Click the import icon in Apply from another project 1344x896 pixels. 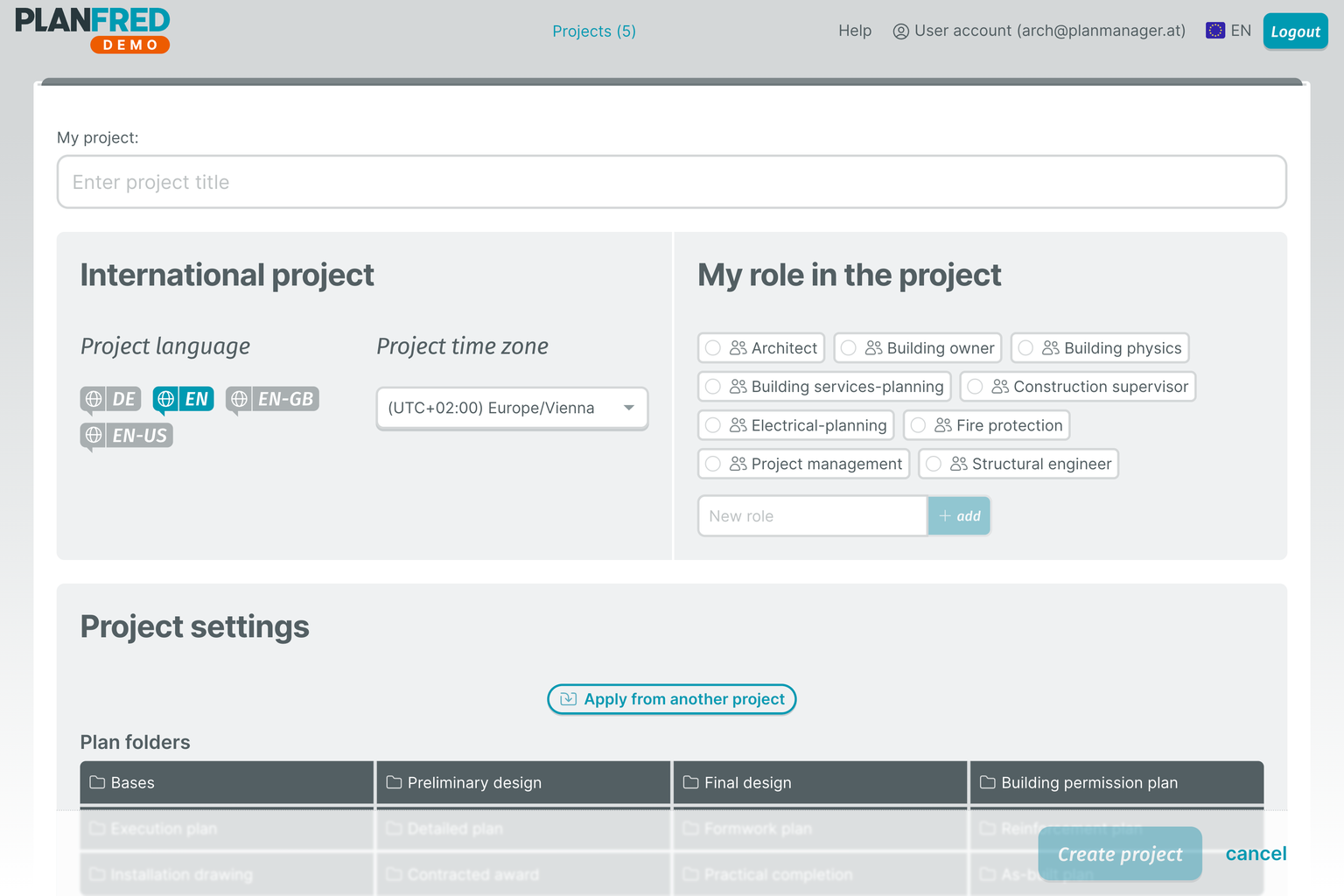(568, 699)
